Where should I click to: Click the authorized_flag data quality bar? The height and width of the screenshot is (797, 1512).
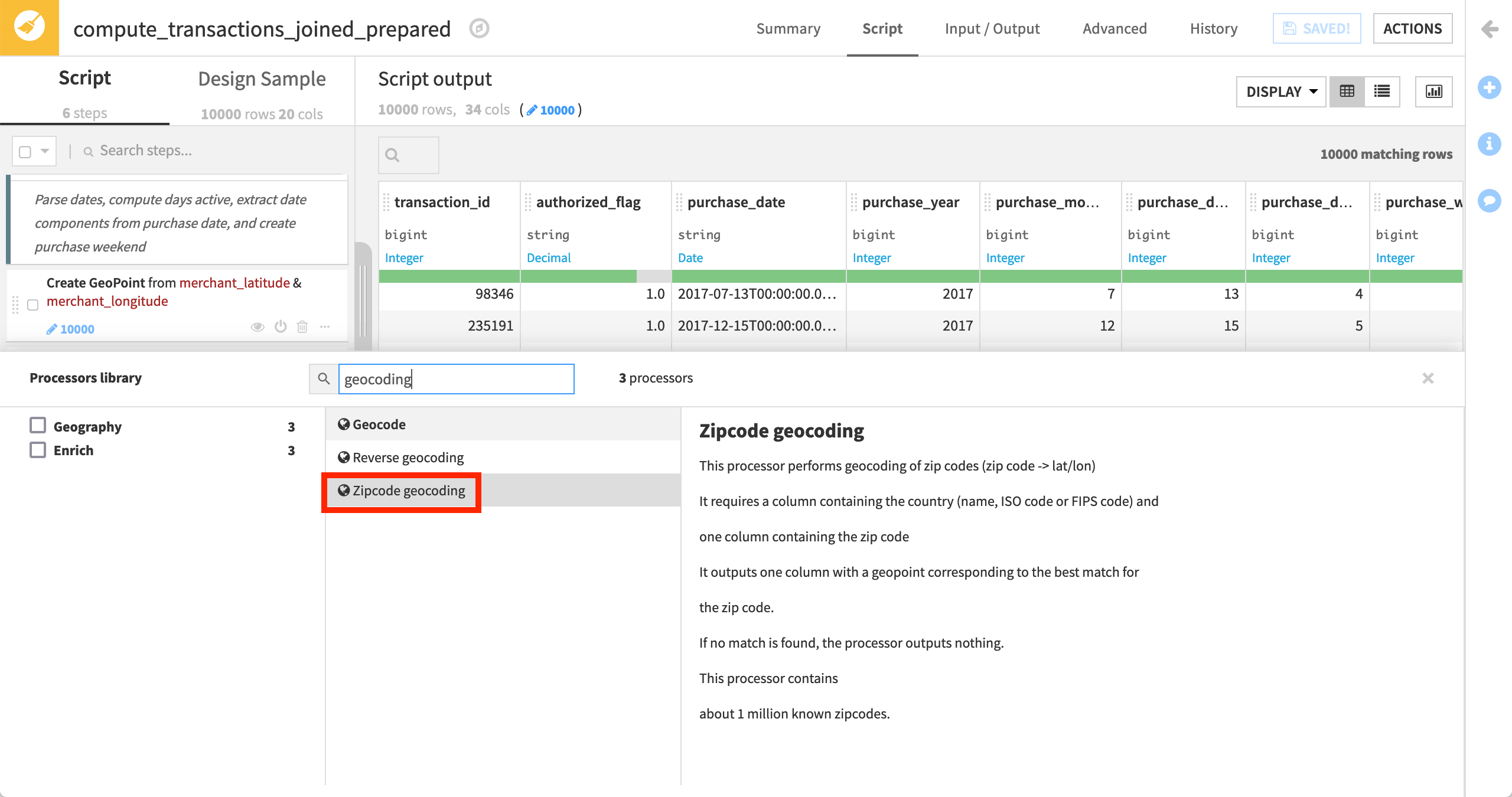click(596, 276)
